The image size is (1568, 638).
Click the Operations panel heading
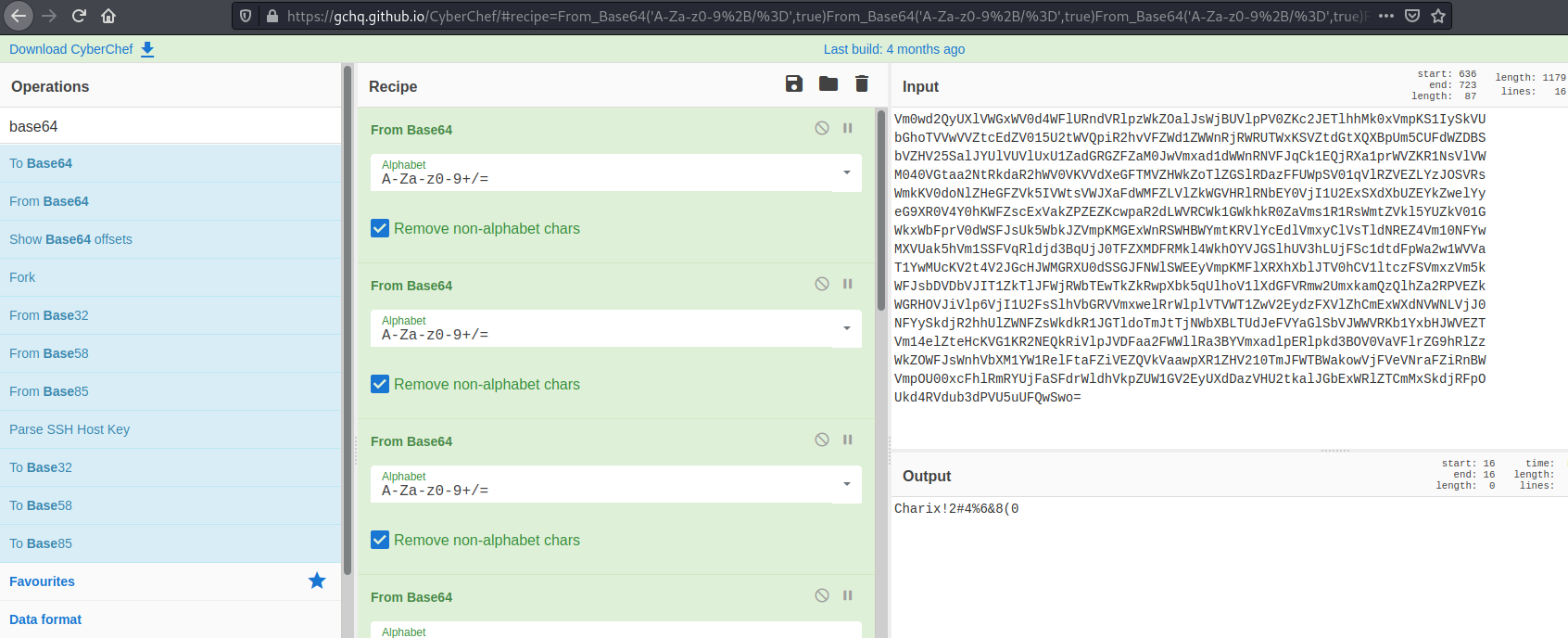tap(50, 86)
